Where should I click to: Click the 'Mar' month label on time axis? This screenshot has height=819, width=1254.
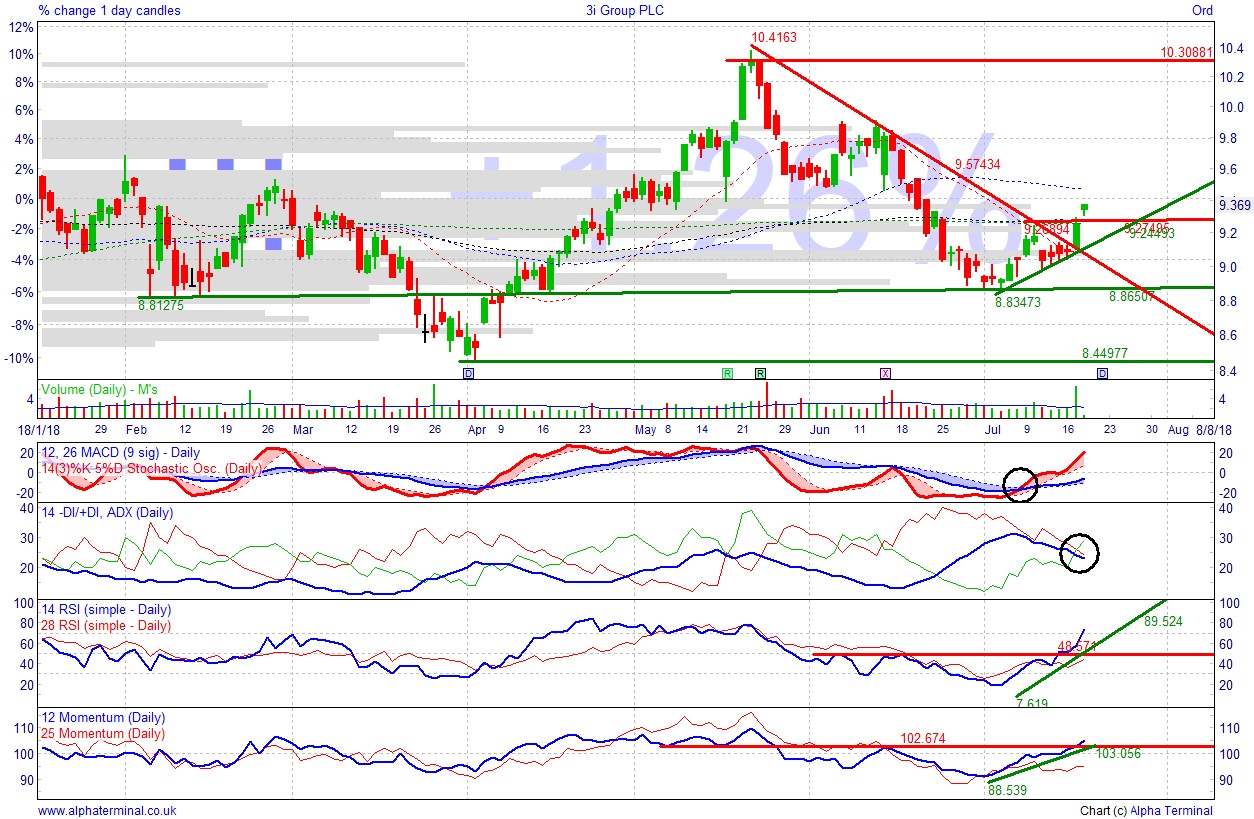pyautogui.click(x=303, y=429)
